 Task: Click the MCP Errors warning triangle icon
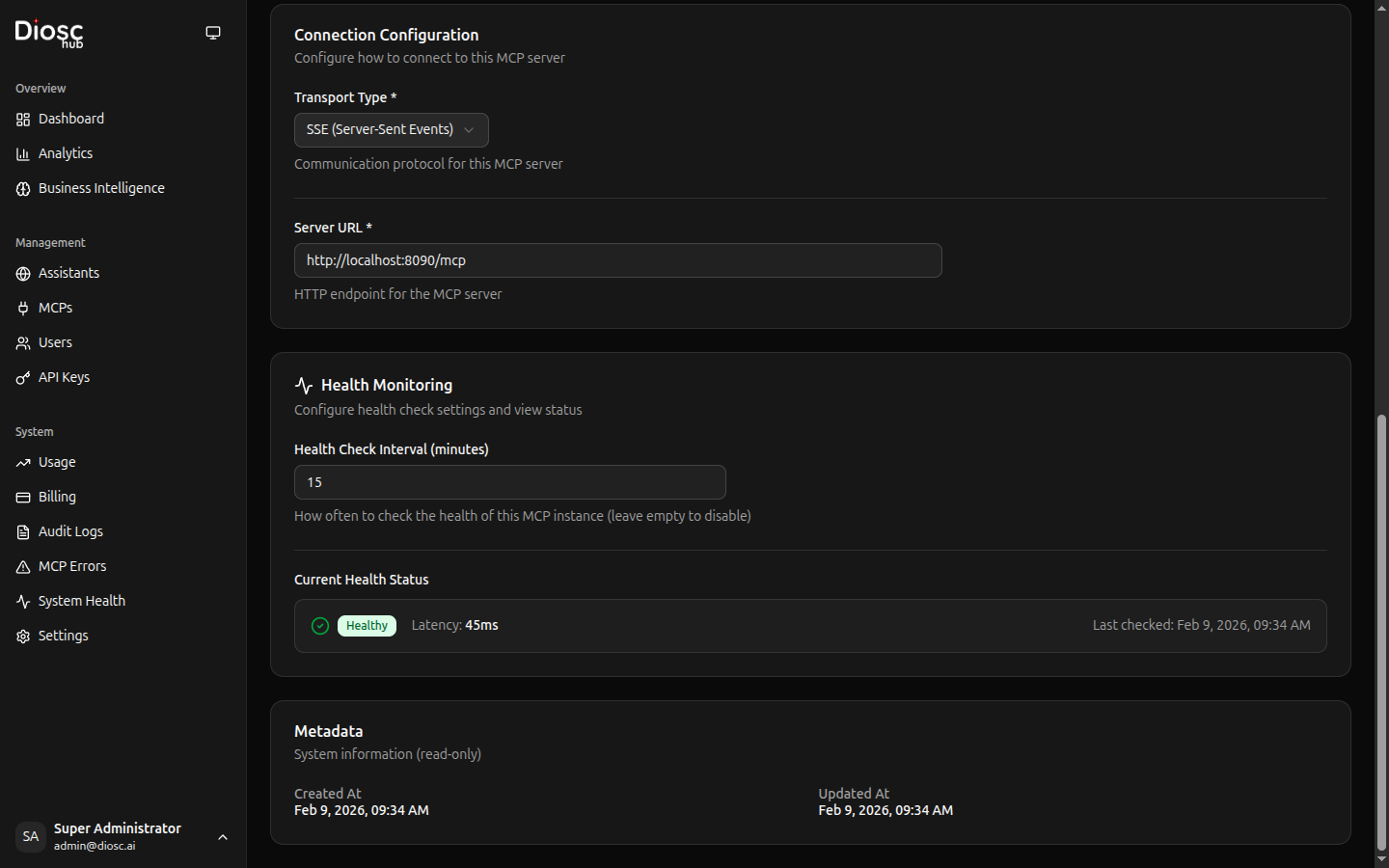[23, 567]
